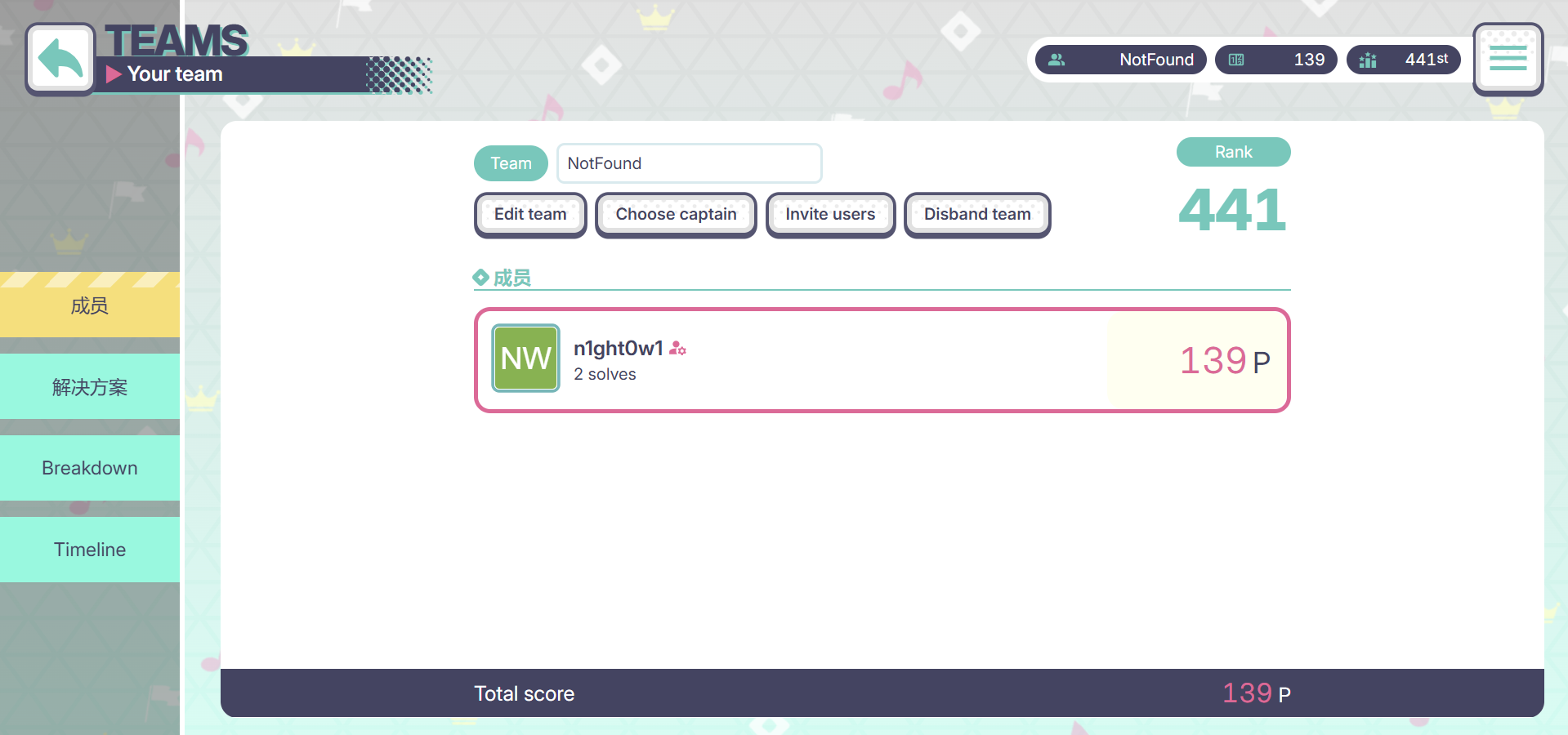
Task: Open Invite users dialog
Action: pyautogui.click(x=830, y=215)
